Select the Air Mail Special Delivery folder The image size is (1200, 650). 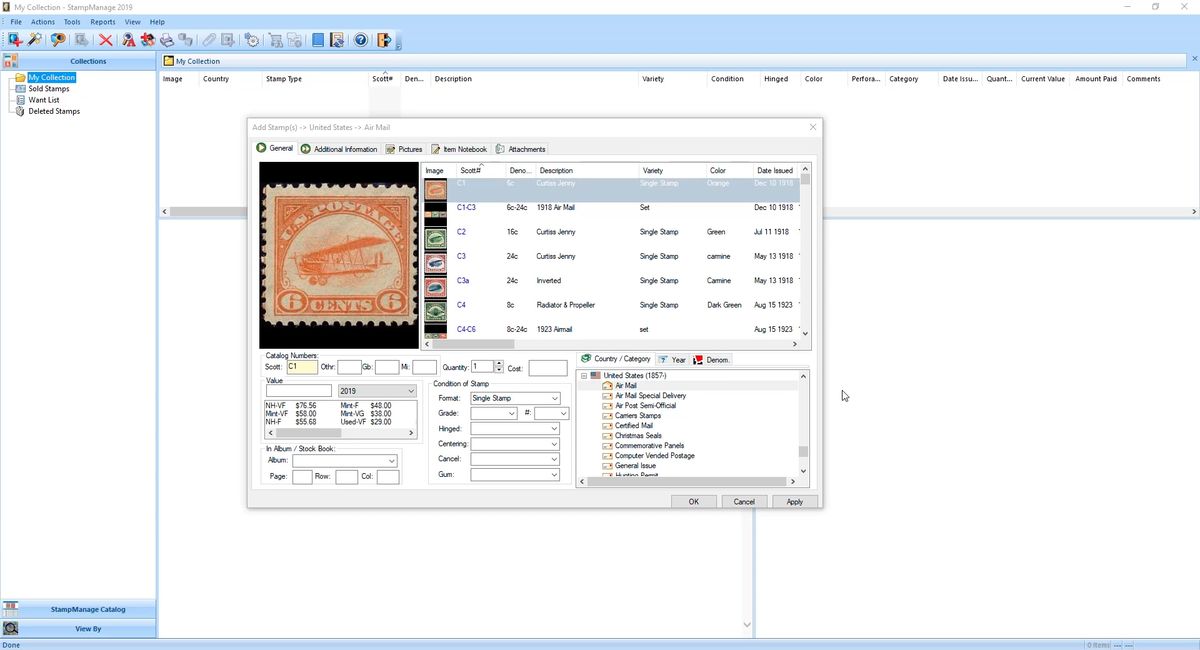(650, 396)
